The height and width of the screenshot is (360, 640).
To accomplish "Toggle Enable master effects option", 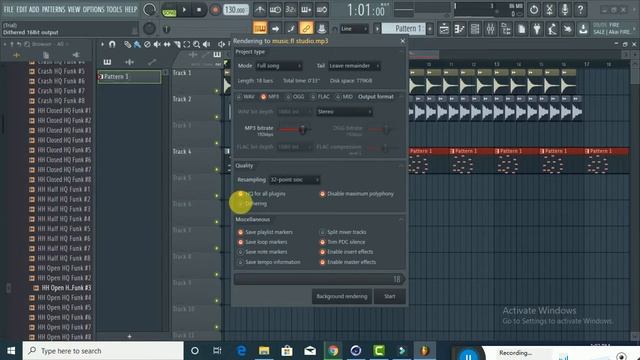I will point(348,262).
